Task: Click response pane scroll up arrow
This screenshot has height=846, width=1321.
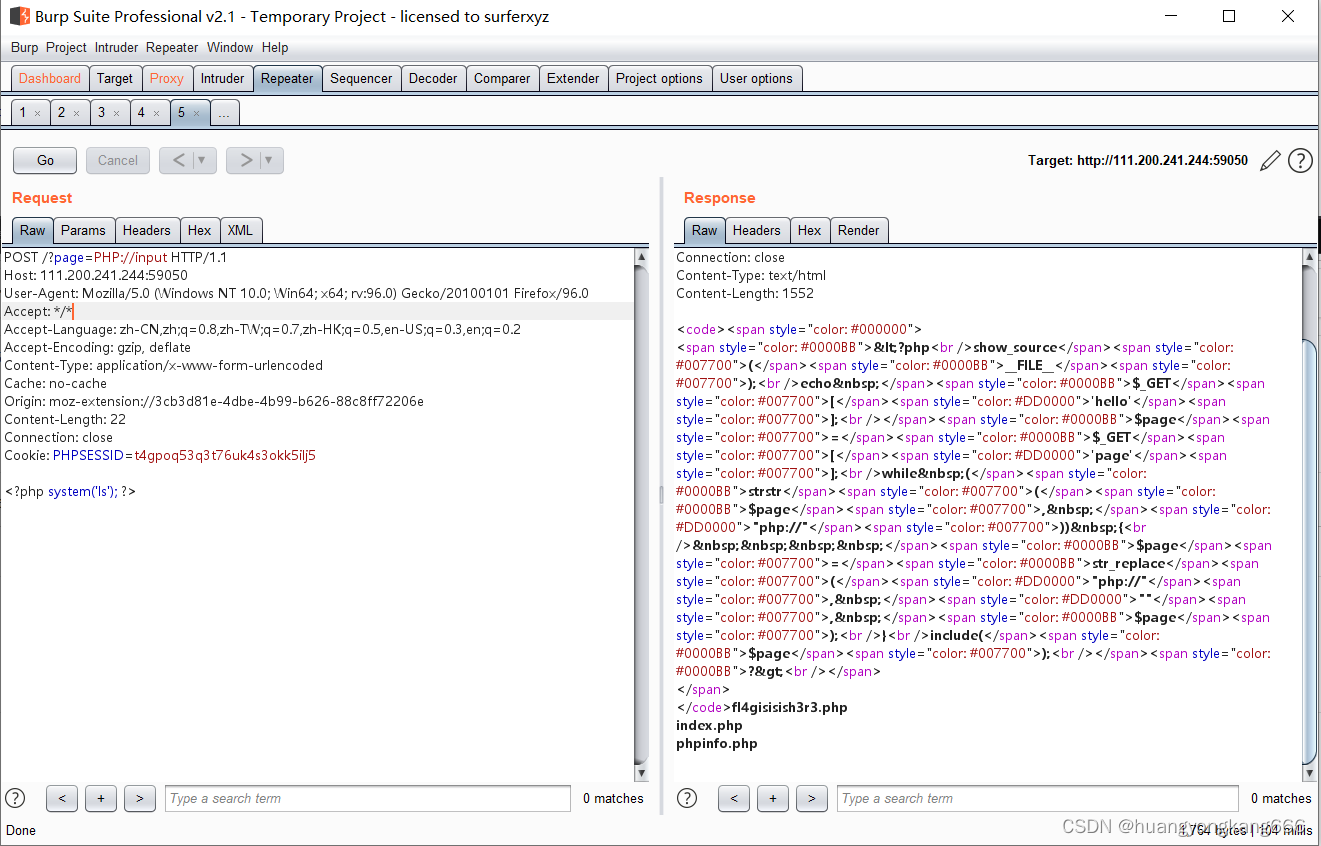Action: click(x=1310, y=258)
